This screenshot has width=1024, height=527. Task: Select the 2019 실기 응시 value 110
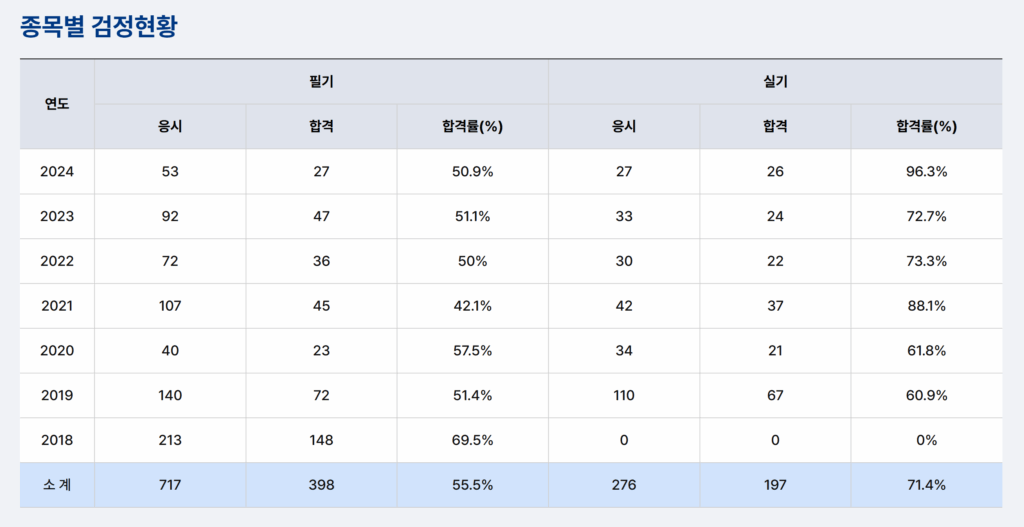[624, 395]
